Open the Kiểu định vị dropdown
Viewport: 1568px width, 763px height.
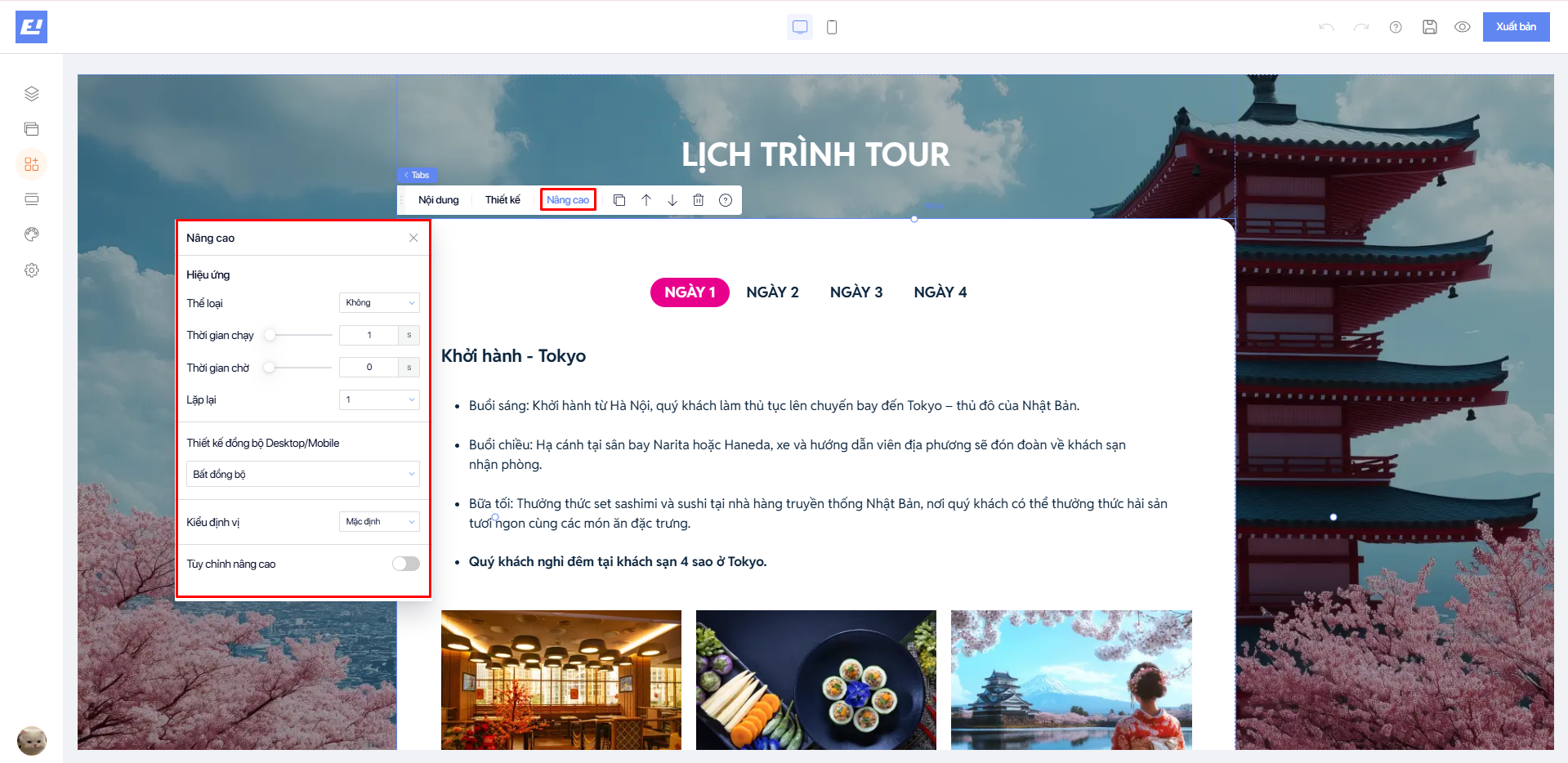click(x=379, y=522)
